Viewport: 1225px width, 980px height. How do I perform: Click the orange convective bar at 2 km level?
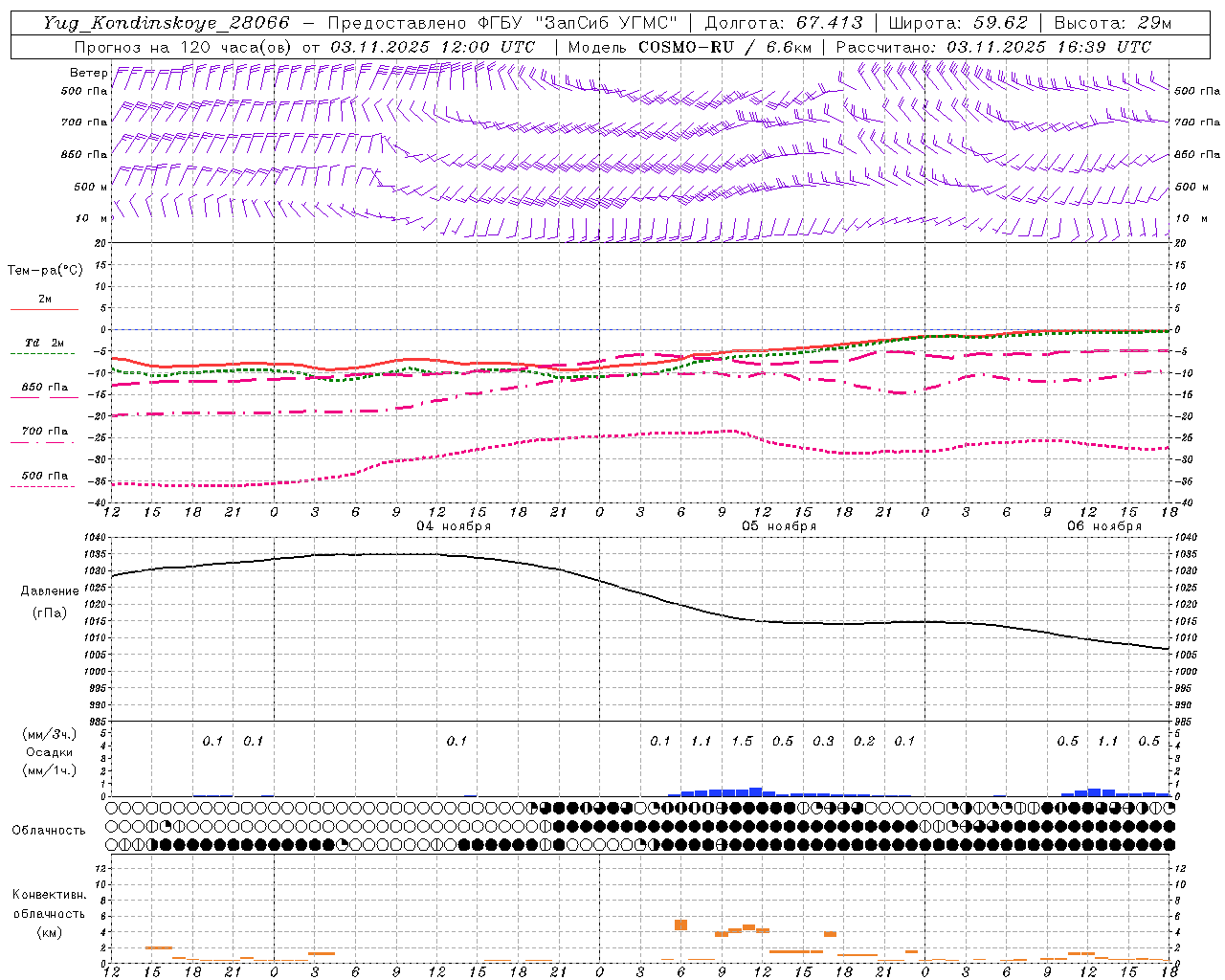click(x=159, y=947)
